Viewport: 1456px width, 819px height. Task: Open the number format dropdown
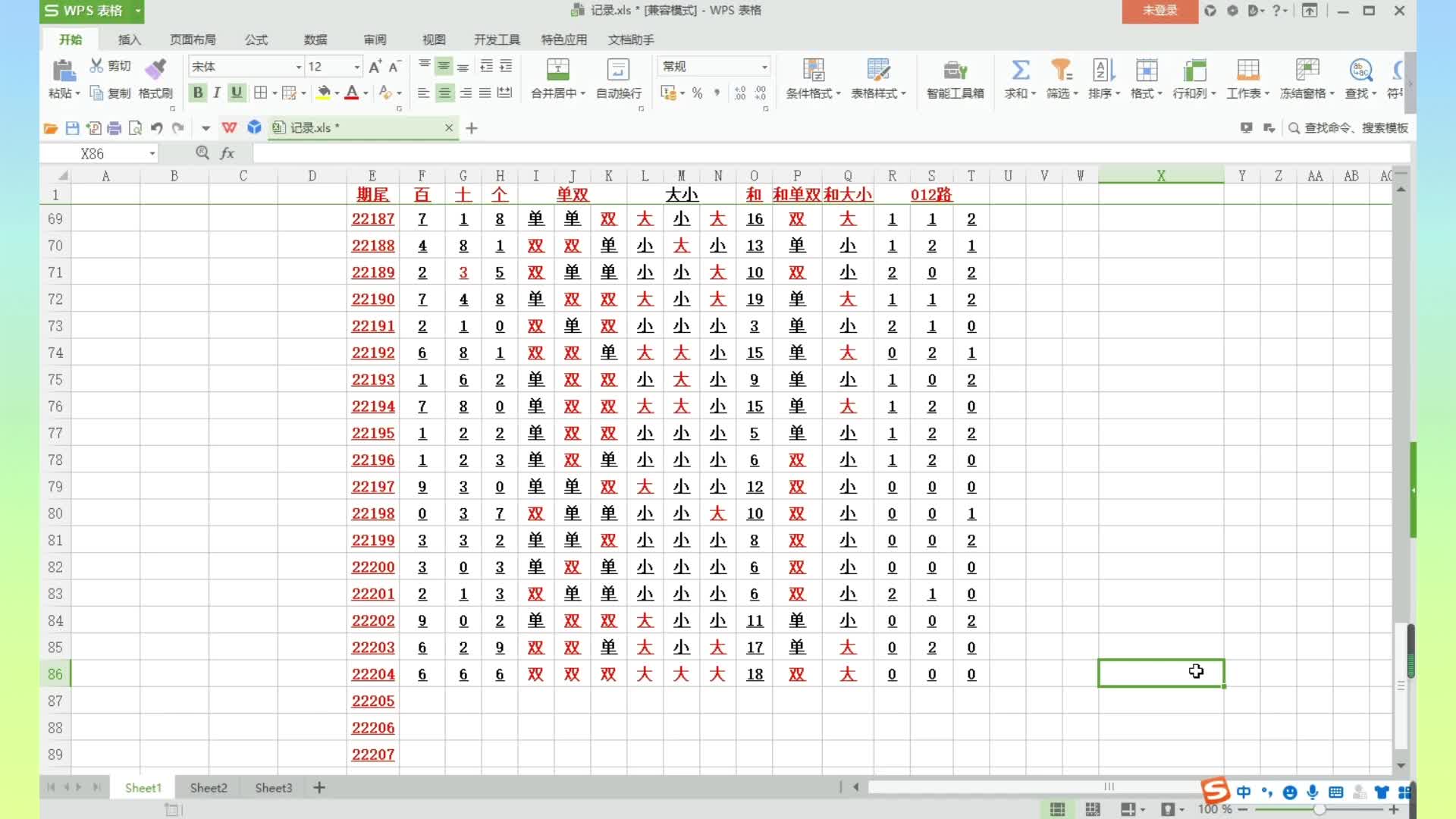(x=764, y=67)
